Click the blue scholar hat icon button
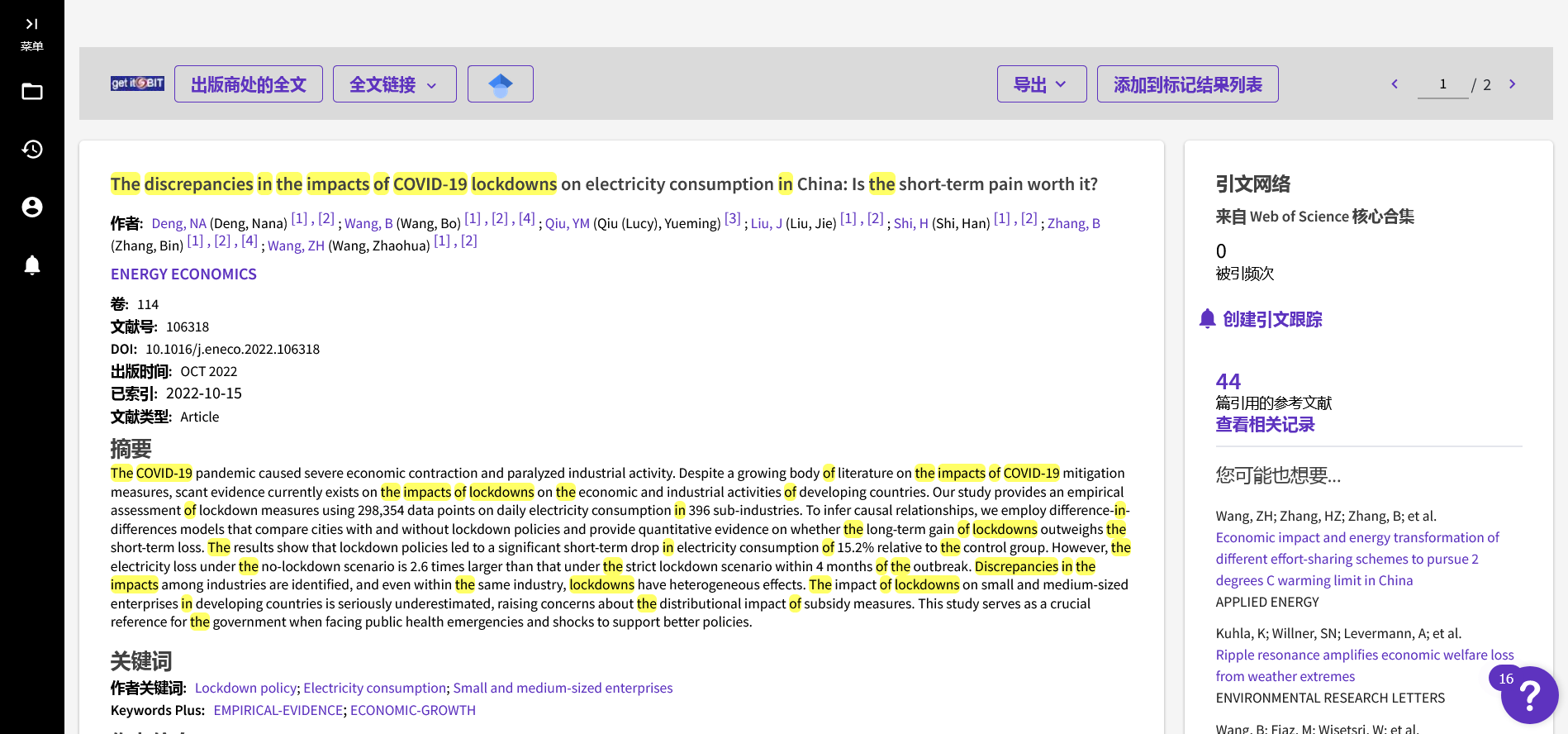Image resolution: width=1568 pixels, height=734 pixels. [x=500, y=84]
